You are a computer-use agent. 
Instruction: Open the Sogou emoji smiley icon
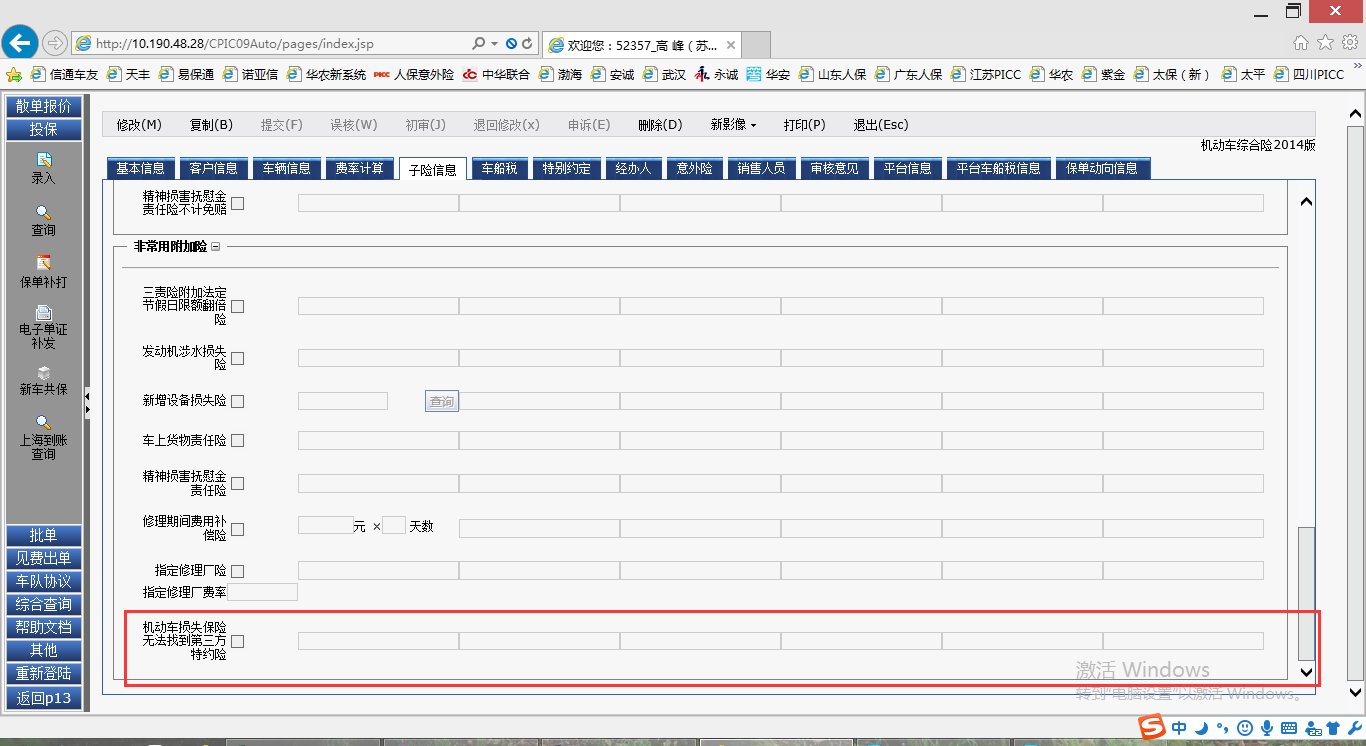coord(1245,727)
